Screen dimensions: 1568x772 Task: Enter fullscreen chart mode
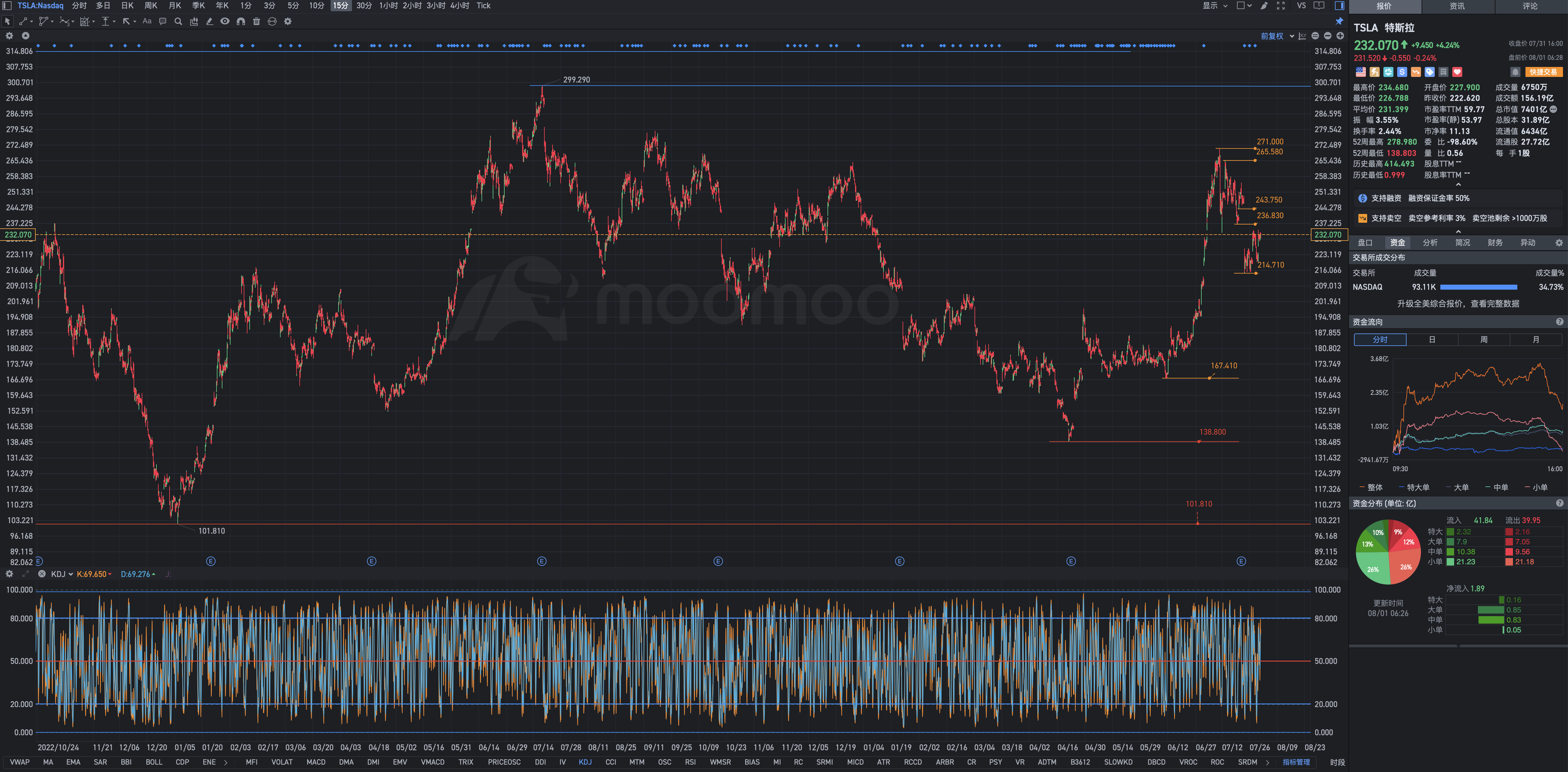click(x=1281, y=6)
